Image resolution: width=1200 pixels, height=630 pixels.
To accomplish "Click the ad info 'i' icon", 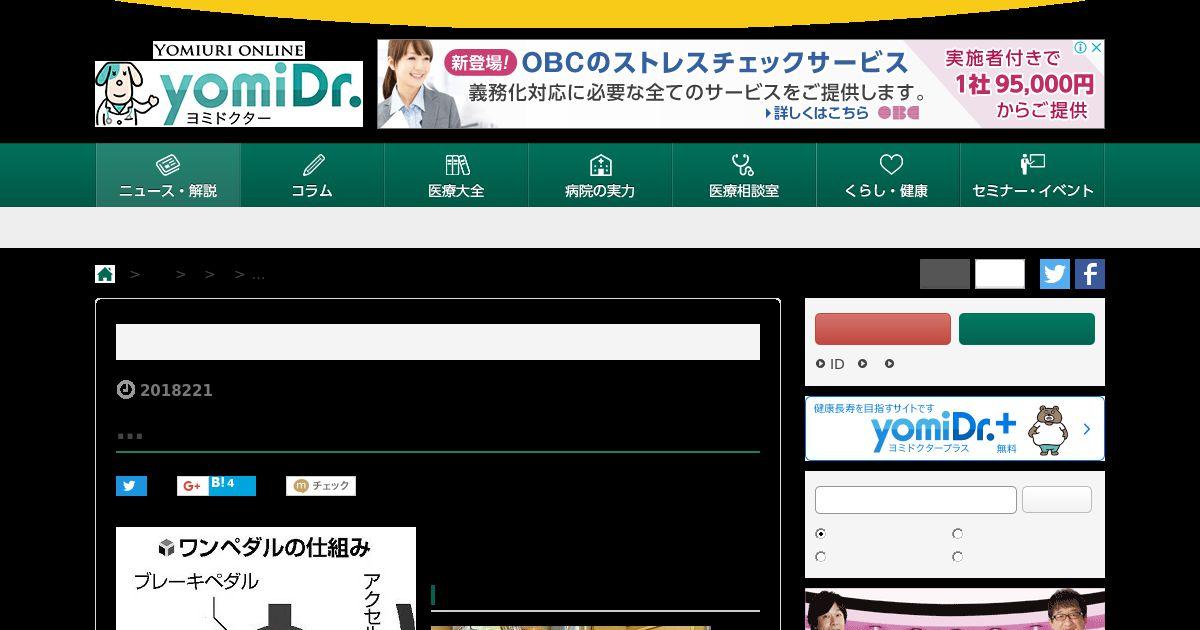I will click(1081, 48).
